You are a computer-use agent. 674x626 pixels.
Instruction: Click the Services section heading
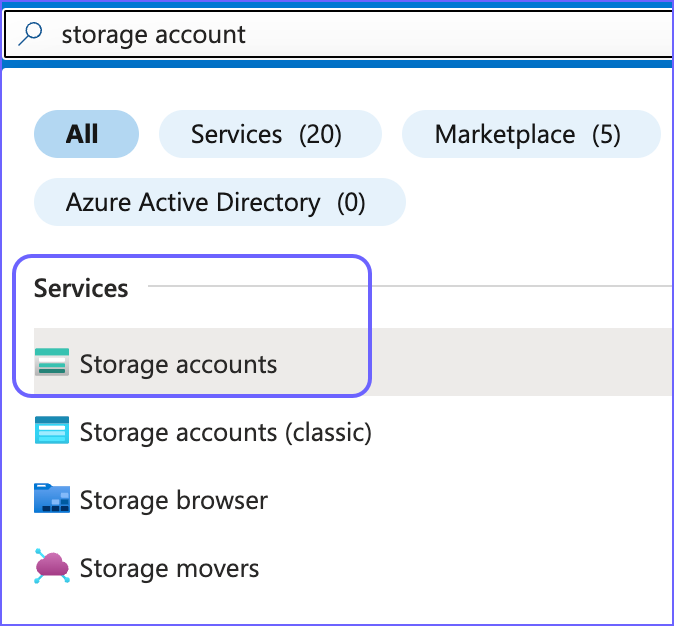[x=81, y=288]
